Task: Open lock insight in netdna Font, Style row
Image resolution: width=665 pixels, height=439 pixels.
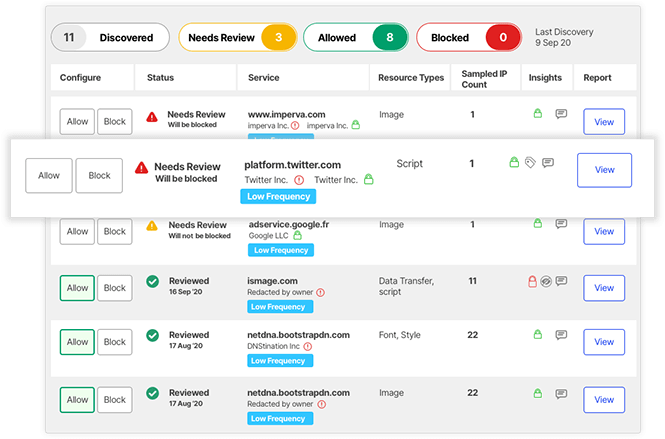Action: (x=538, y=334)
